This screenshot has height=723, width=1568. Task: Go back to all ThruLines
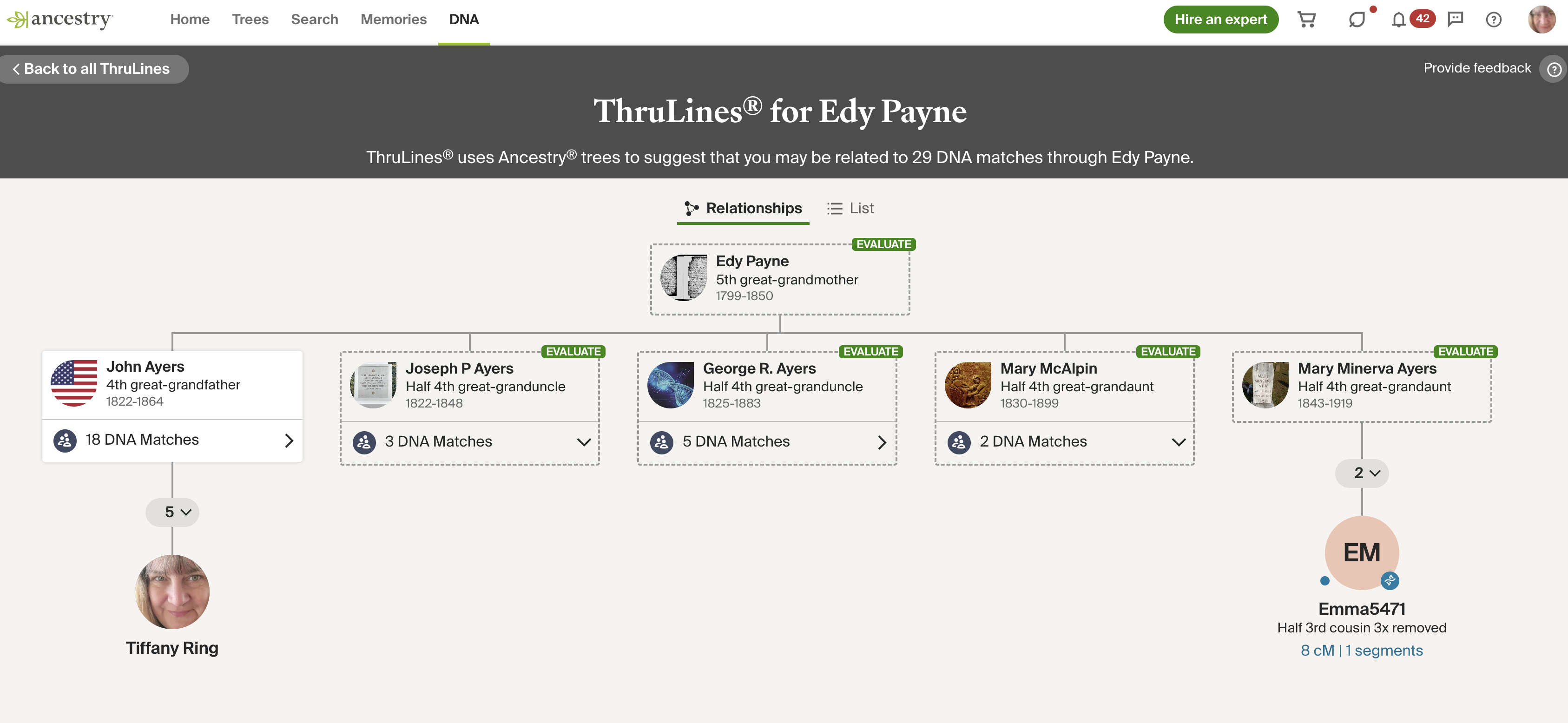tap(92, 69)
